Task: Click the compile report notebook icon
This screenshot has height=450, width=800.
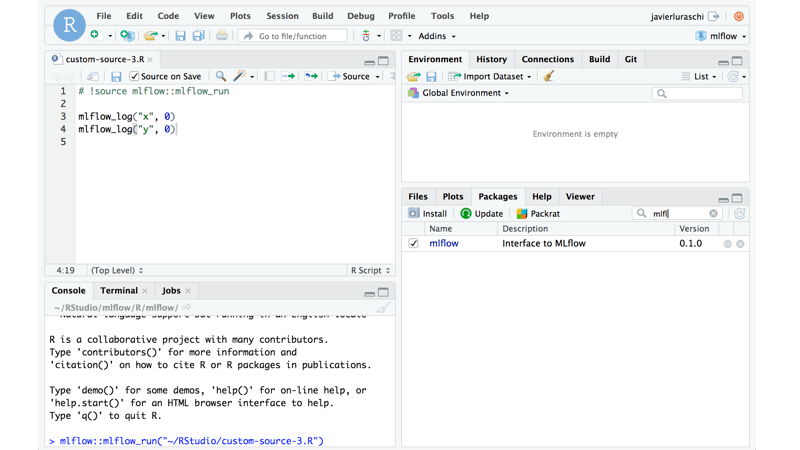Action: [269, 76]
